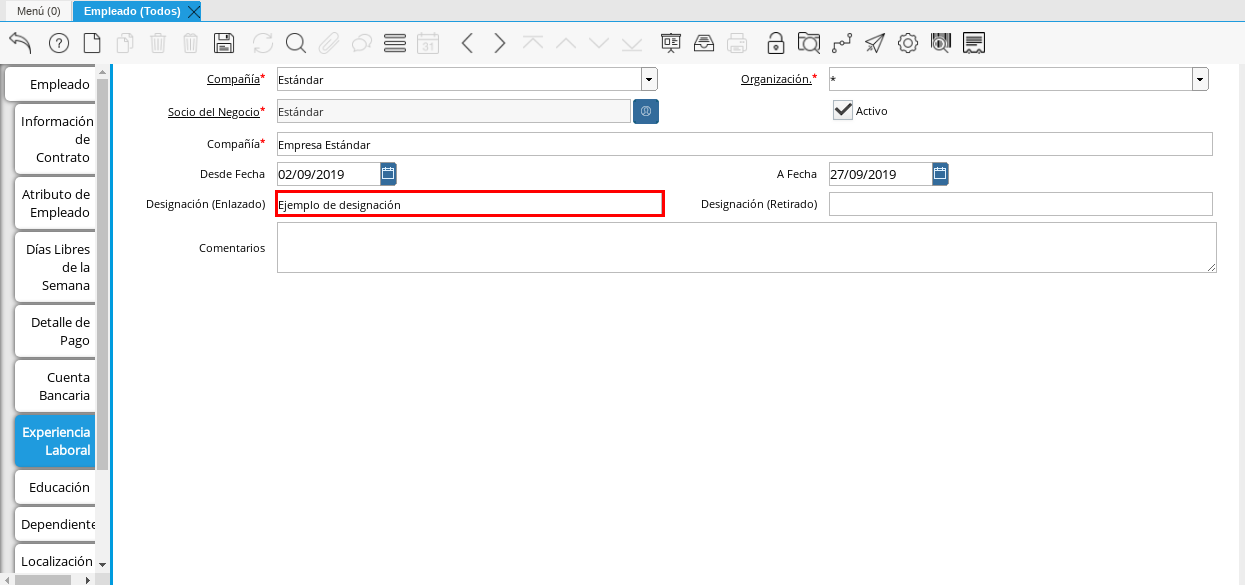Create a new record with the blank page icon
Viewport: 1245px width, 585px height.
[92, 43]
